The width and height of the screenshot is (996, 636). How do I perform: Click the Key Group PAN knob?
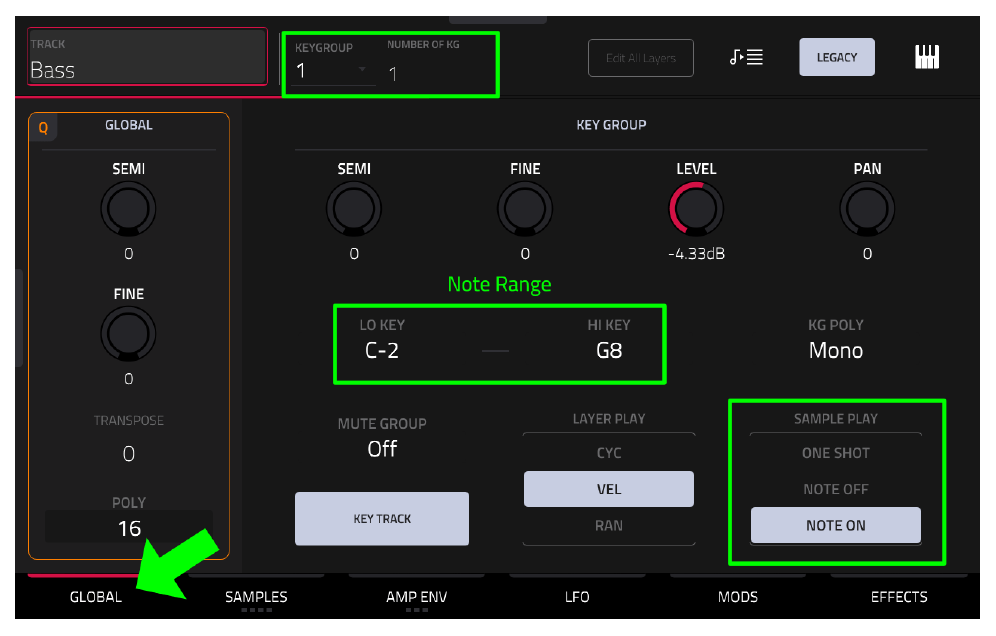(x=867, y=208)
